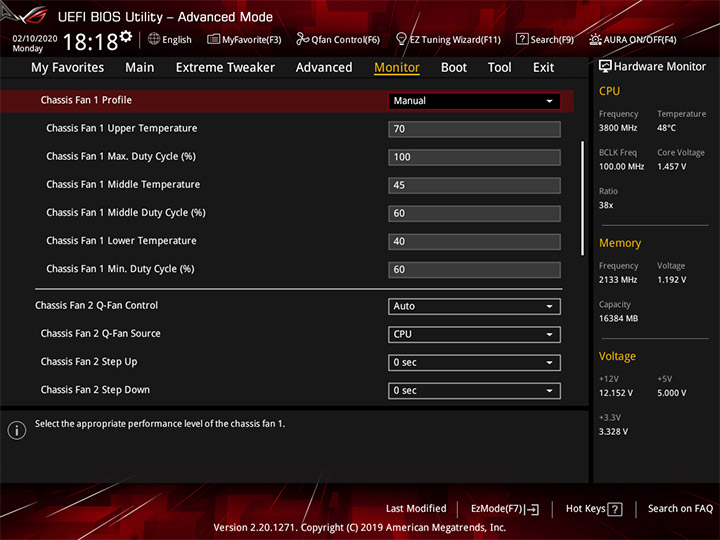Screen dimensions: 720x540
Task: Open Qfan Control(F6) fan icon
Action: click(x=302, y=39)
